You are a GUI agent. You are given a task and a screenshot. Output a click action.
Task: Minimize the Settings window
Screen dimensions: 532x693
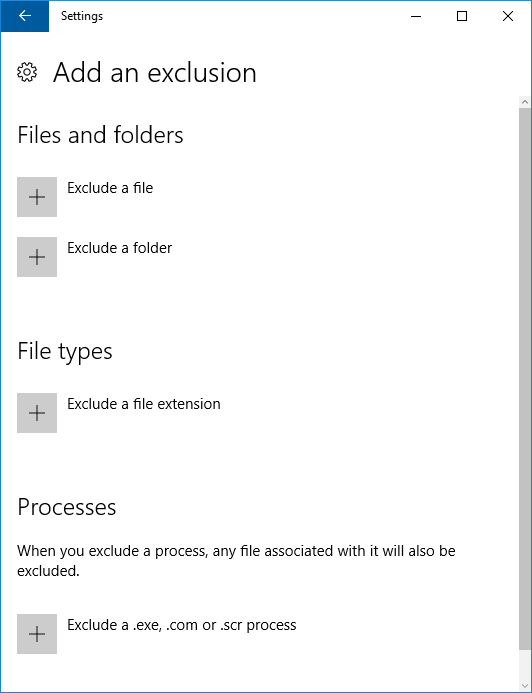point(416,16)
